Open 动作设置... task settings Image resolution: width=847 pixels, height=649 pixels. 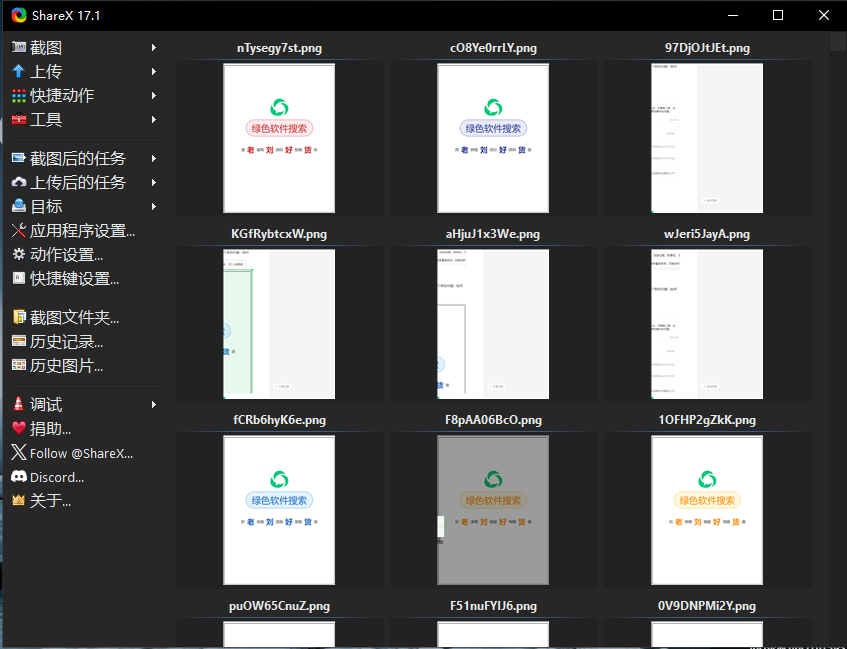[85, 255]
